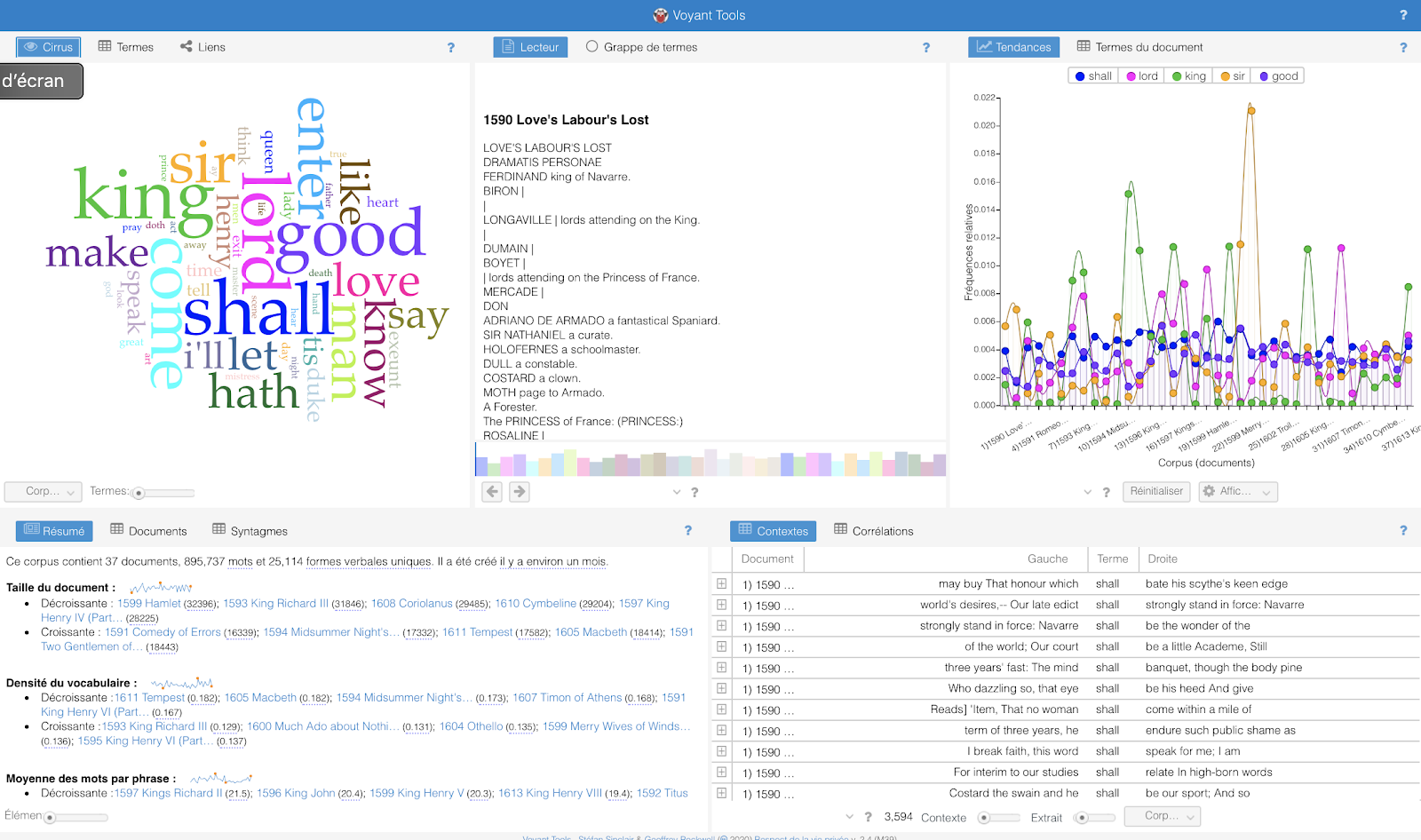
Task: Switch to the Corrélations tab
Action: [x=874, y=531]
